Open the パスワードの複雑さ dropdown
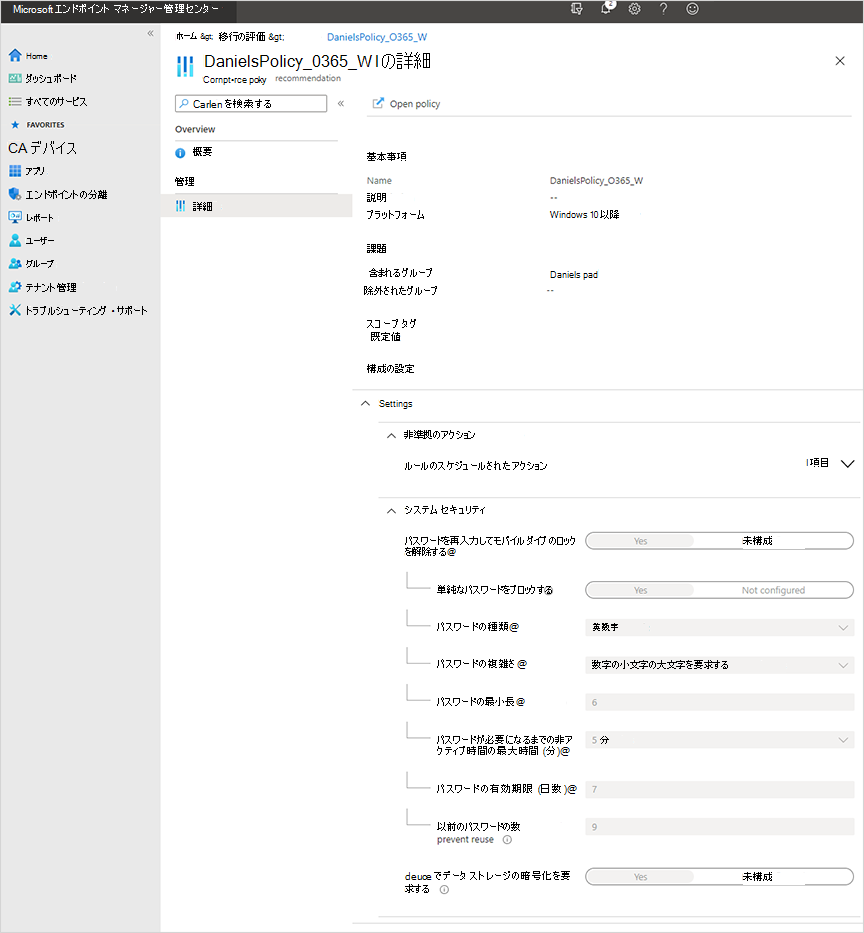 click(x=719, y=665)
